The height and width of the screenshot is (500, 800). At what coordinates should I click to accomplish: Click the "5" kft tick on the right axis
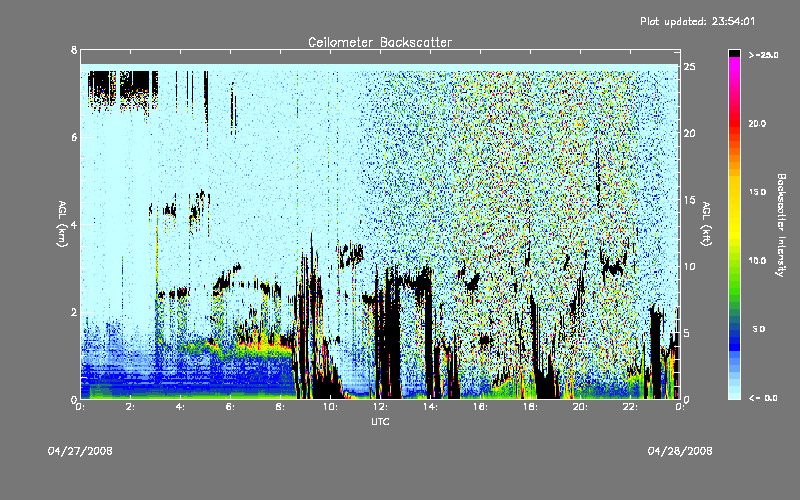[x=687, y=333]
